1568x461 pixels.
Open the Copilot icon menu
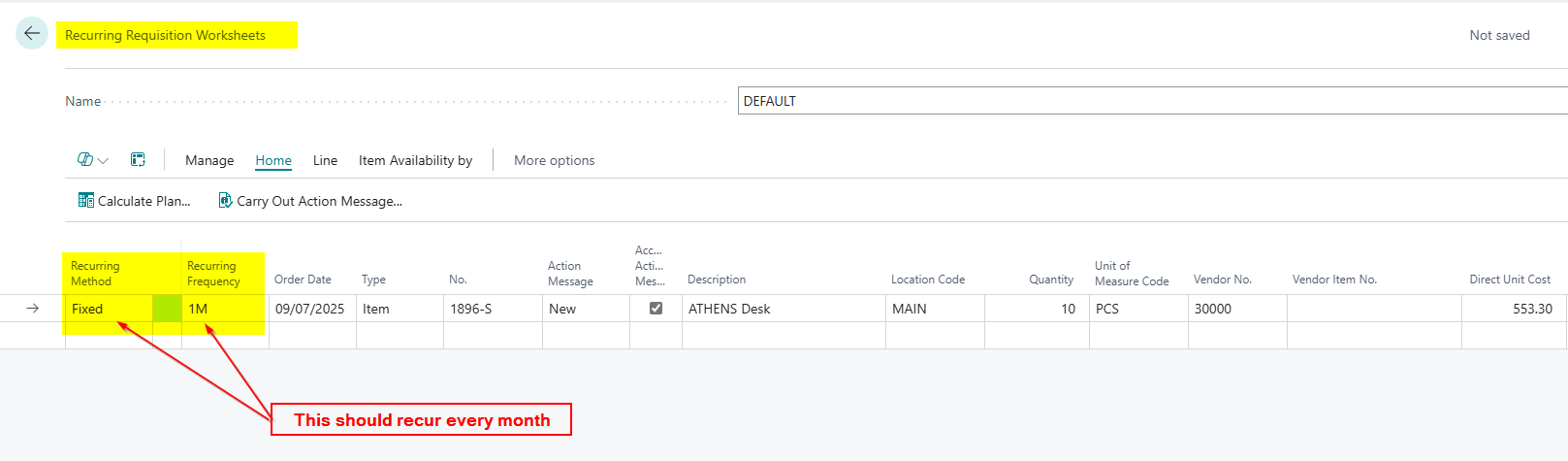pyautogui.click(x=85, y=160)
